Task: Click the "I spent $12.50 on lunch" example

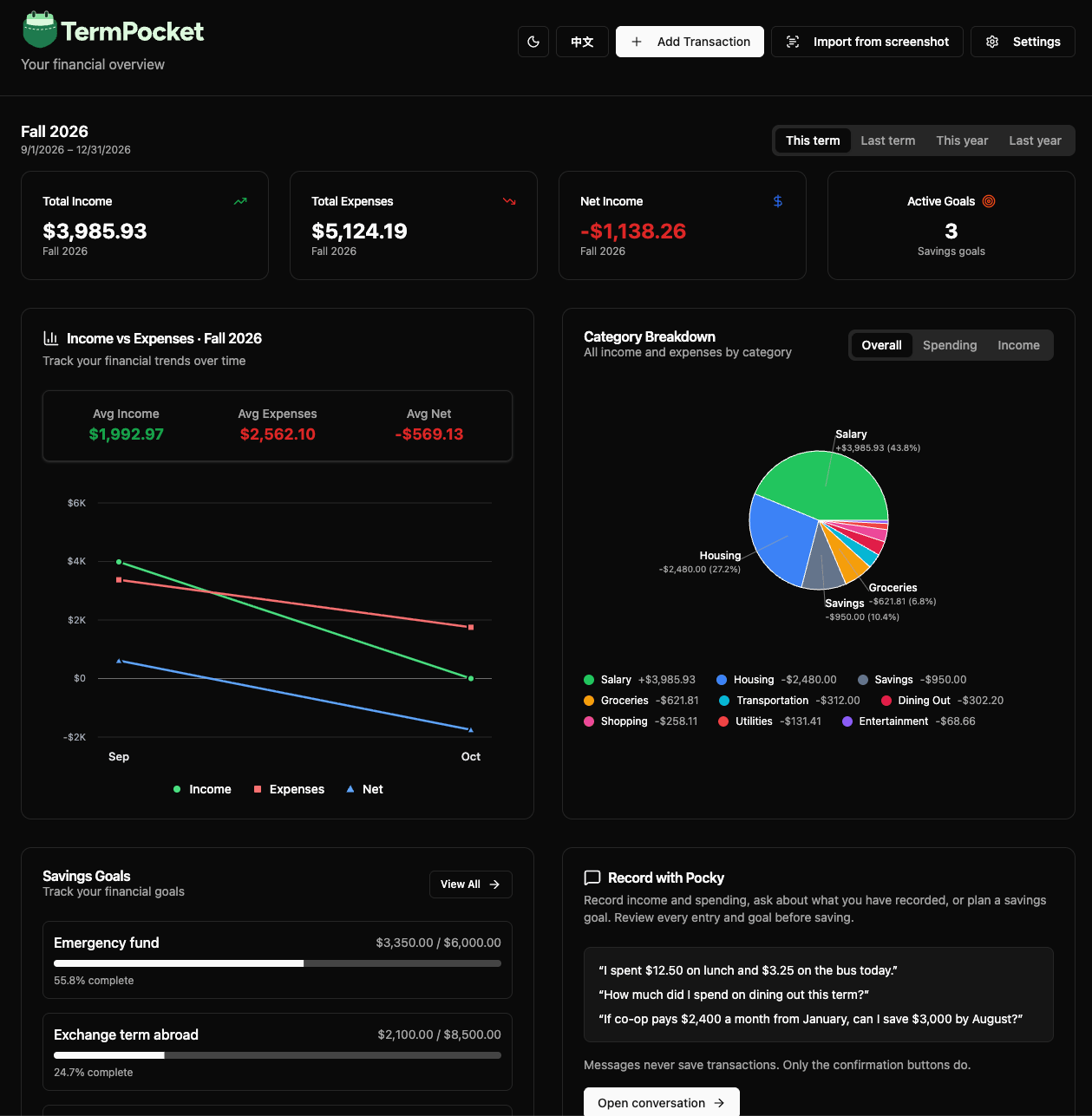Action: pos(748,970)
